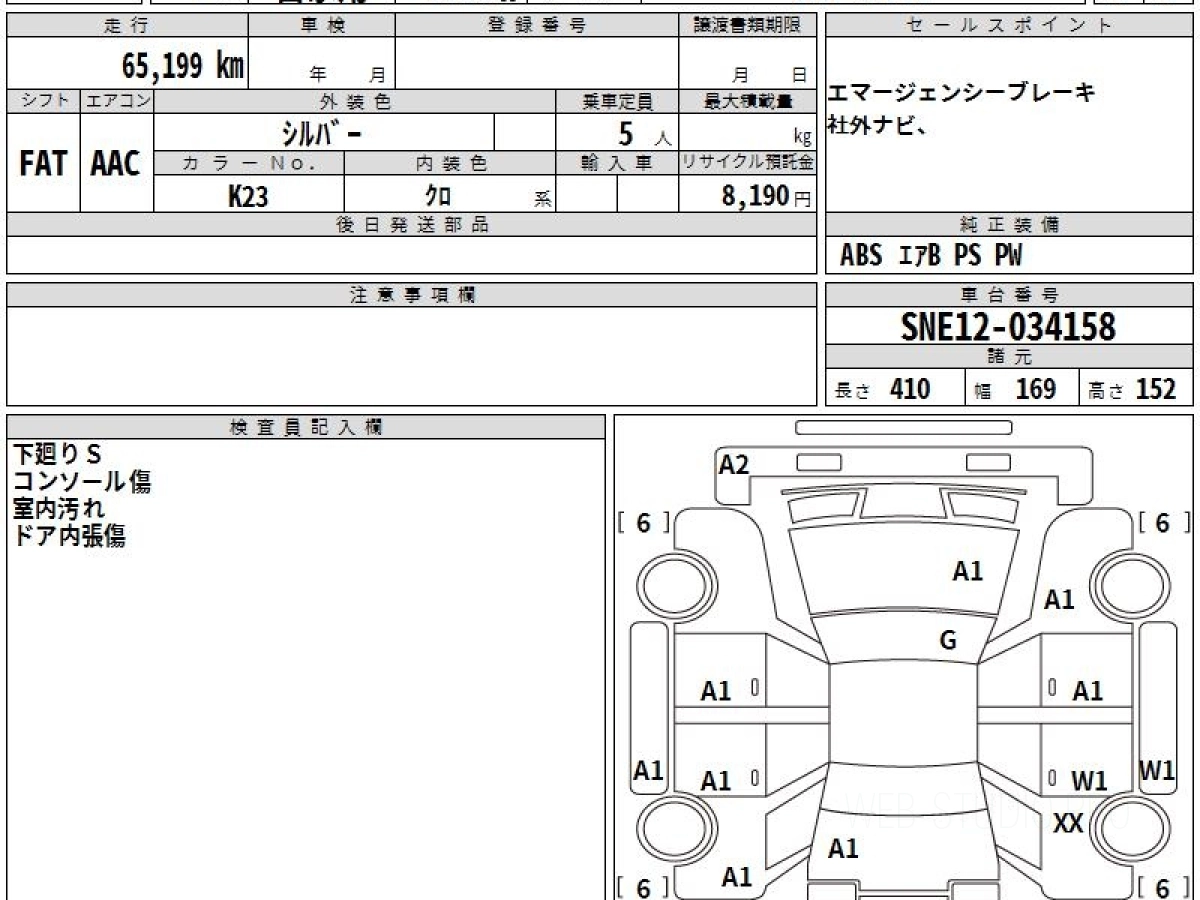Viewport: 1200px width, 900px height.
Task: Select the 車台番号 header
Action: tap(1010, 295)
